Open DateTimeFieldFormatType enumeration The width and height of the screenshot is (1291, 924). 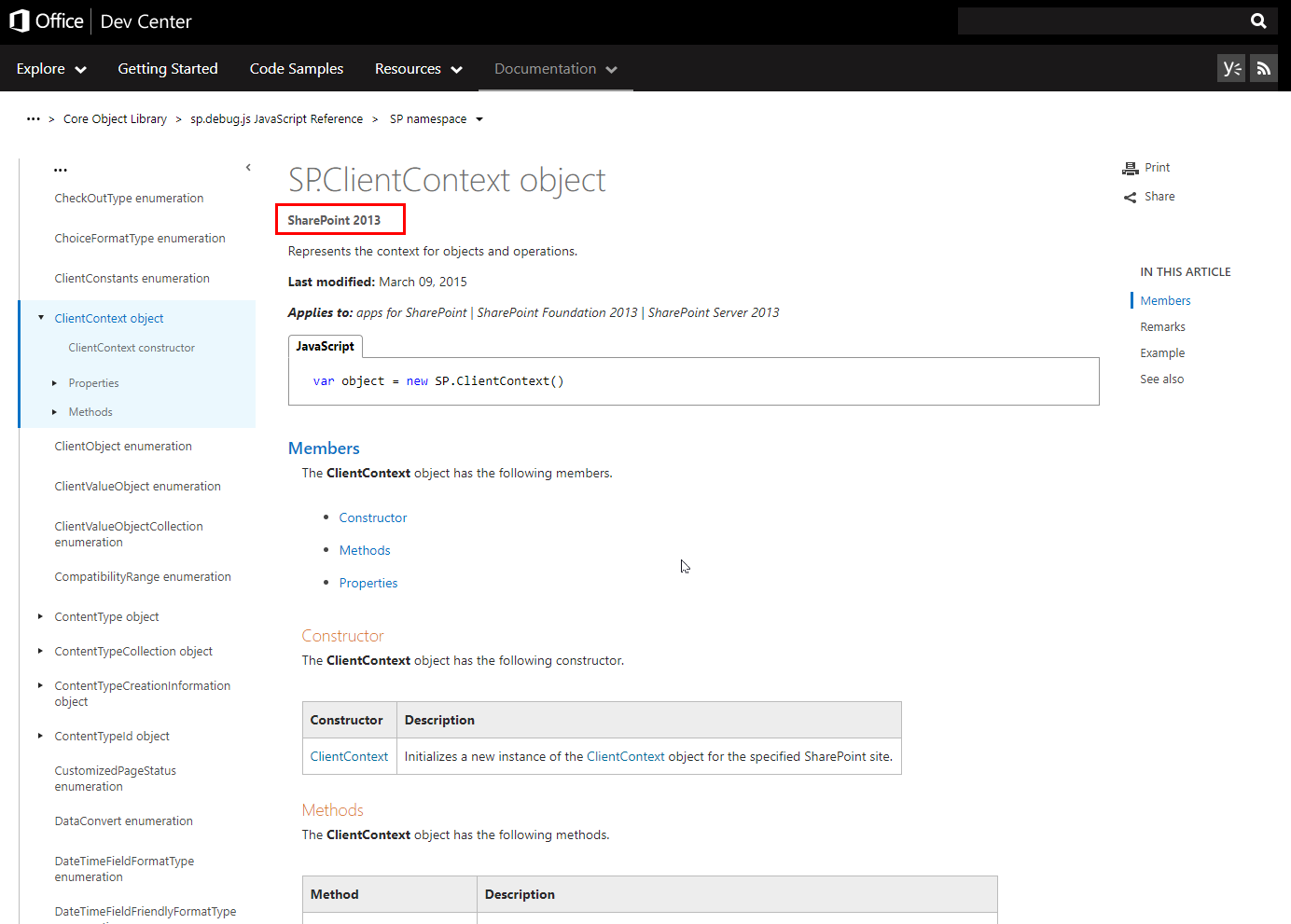[x=124, y=869]
